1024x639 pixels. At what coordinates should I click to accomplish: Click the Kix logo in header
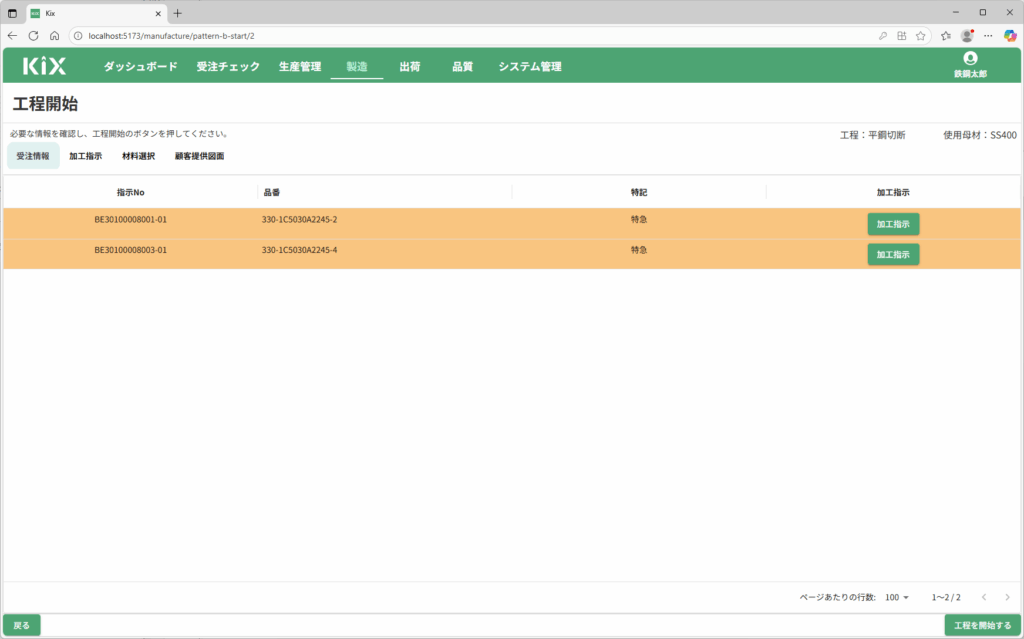pyautogui.click(x=44, y=66)
